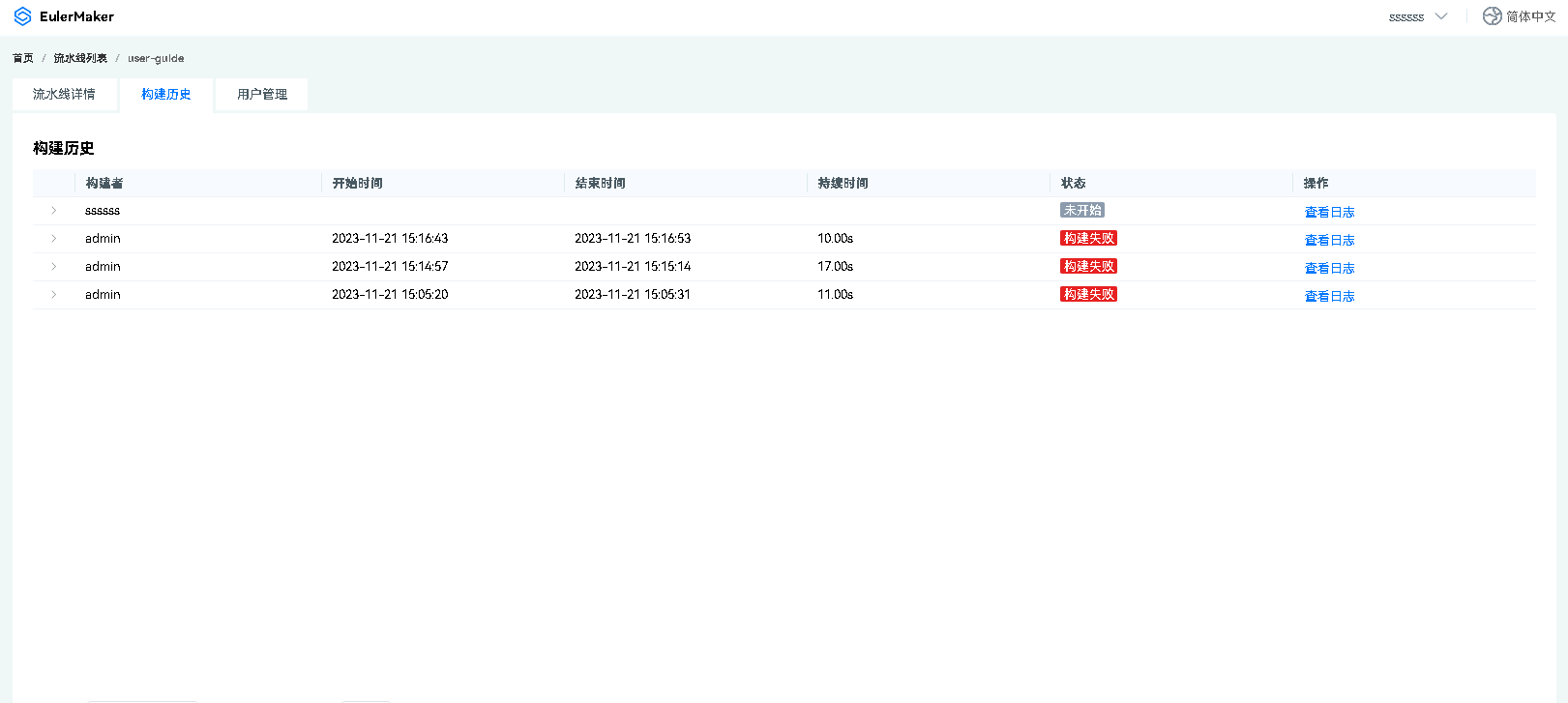Click the globe language icon
Viewport: 1568px width, 703px height.
[1492, 16]
